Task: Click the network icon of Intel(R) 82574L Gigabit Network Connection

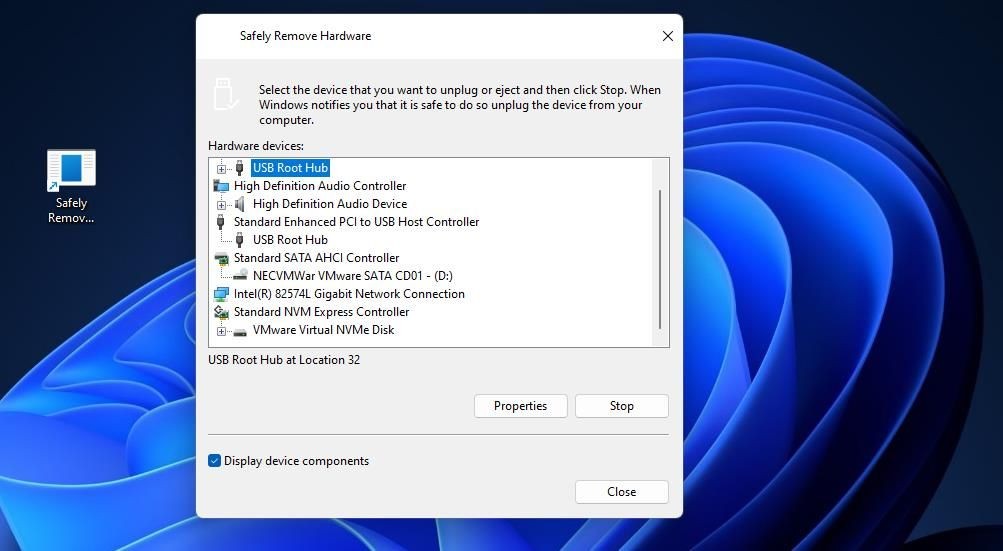Action: coord(221,294)
